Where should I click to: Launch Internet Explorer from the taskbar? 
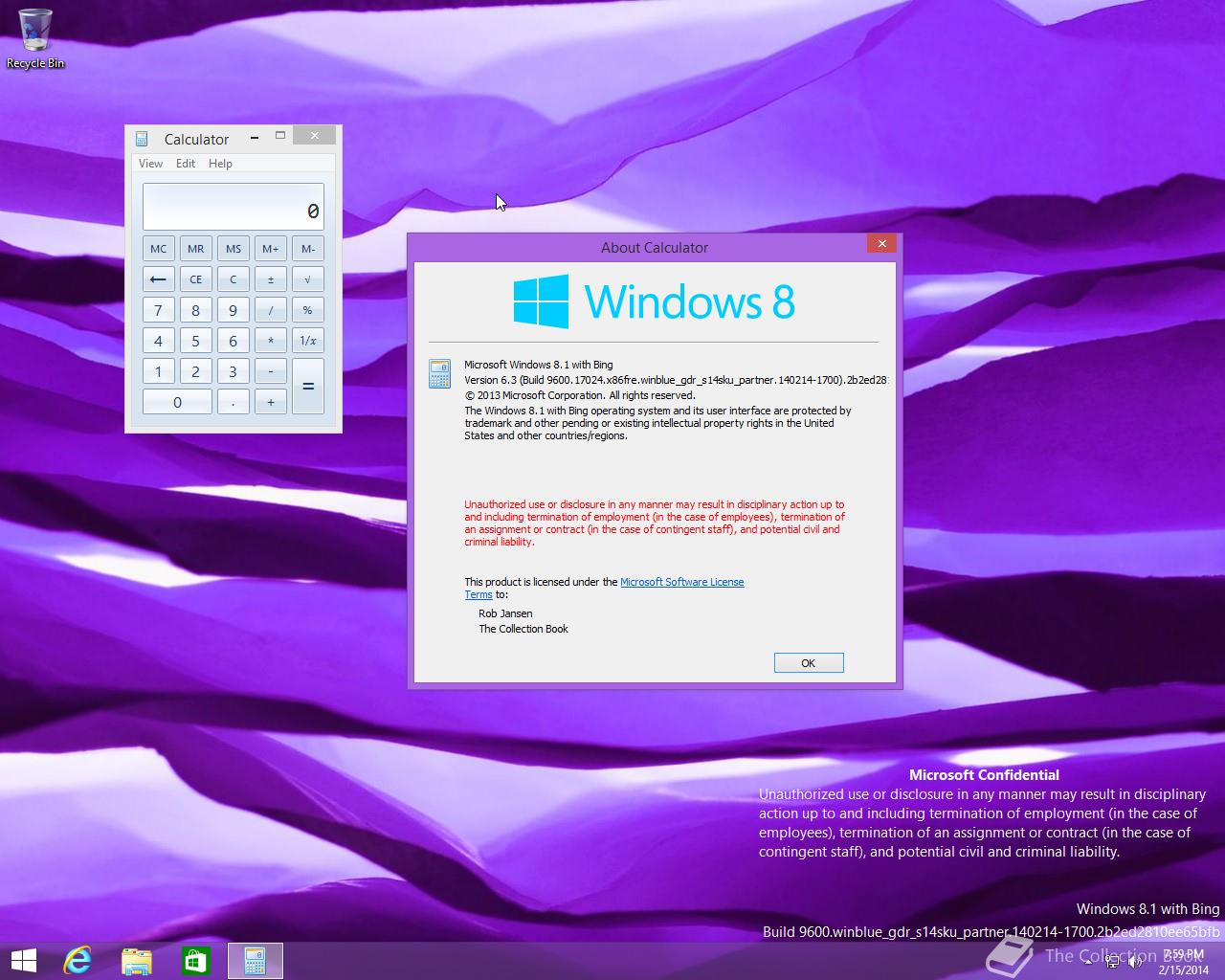point(78,960)
